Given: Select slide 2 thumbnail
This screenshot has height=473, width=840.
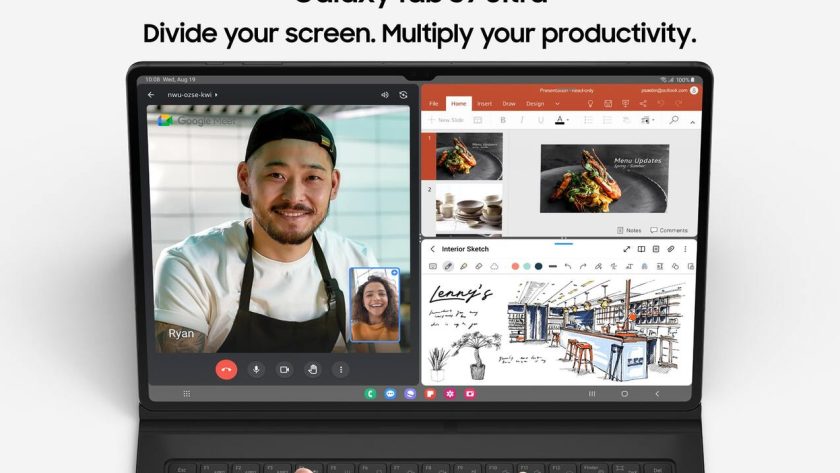Looking at the screenshot, I should pos(468,209).
